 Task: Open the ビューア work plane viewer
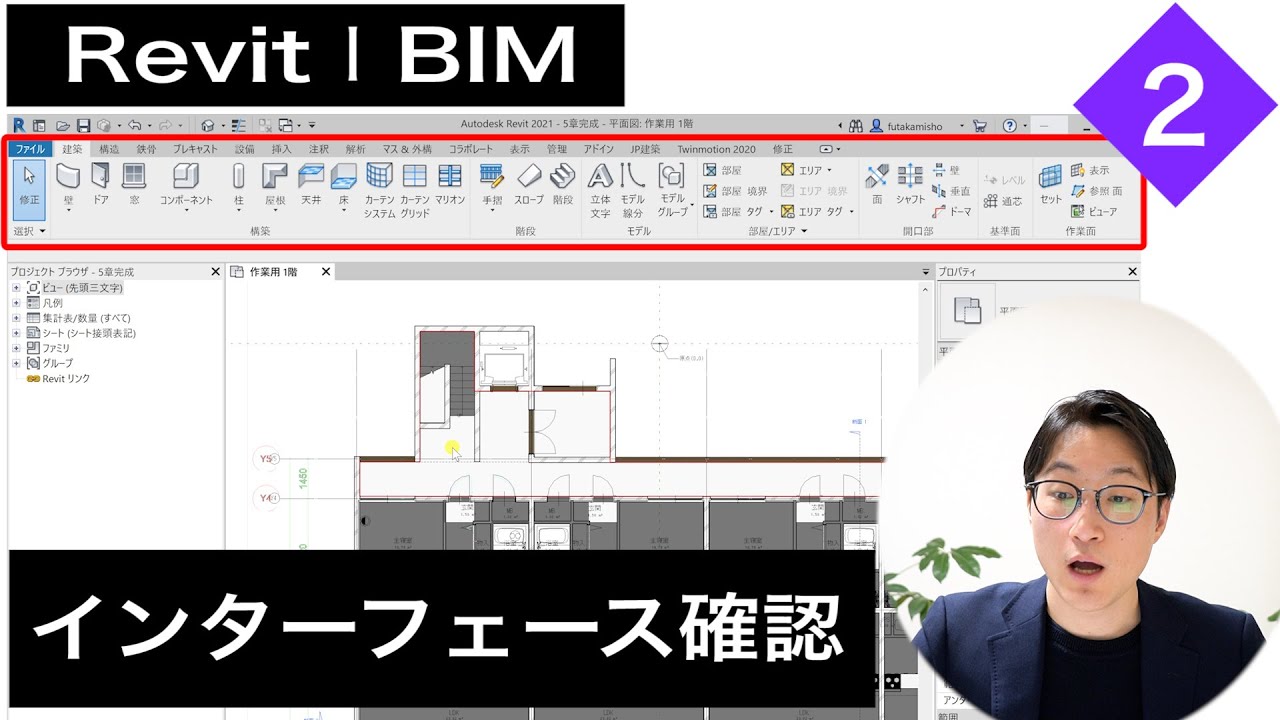point(1094,212)
